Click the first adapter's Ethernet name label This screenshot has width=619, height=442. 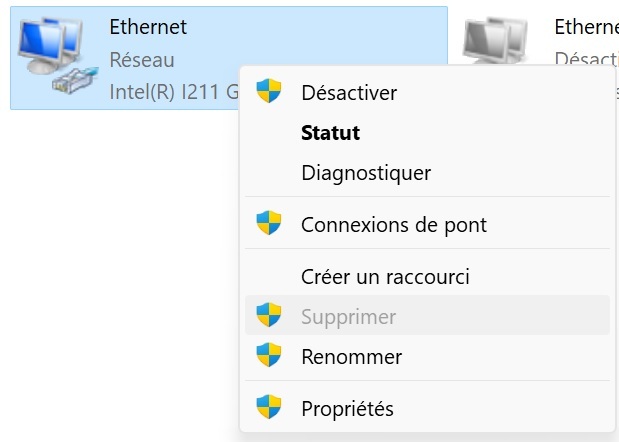click(148, 27)
